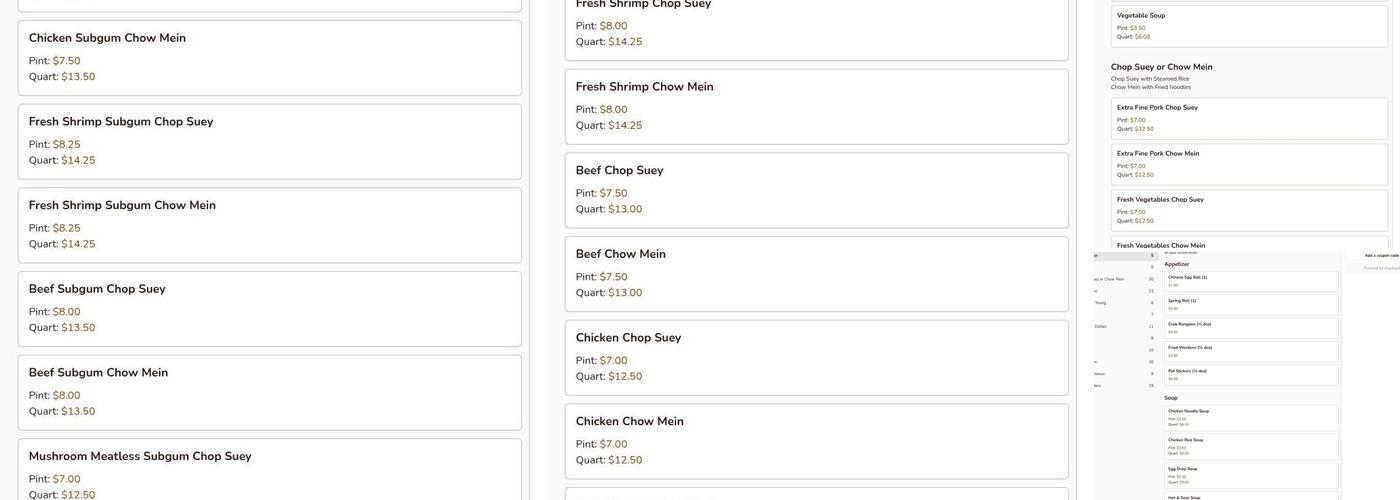This screenshot has width=1400, height=500.
Task: Pick the Fresh Shrimp Chow Mein item
Action: [816, 106]
